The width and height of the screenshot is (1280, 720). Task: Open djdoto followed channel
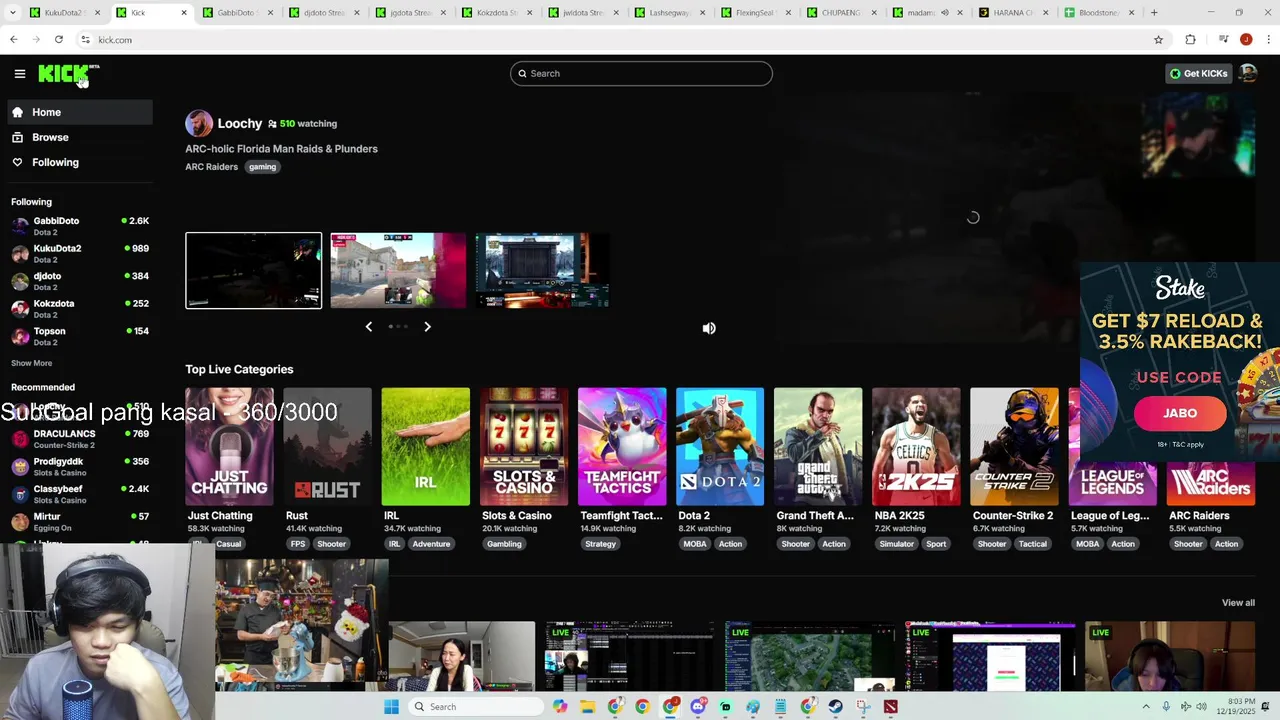[x=80, y=281]
